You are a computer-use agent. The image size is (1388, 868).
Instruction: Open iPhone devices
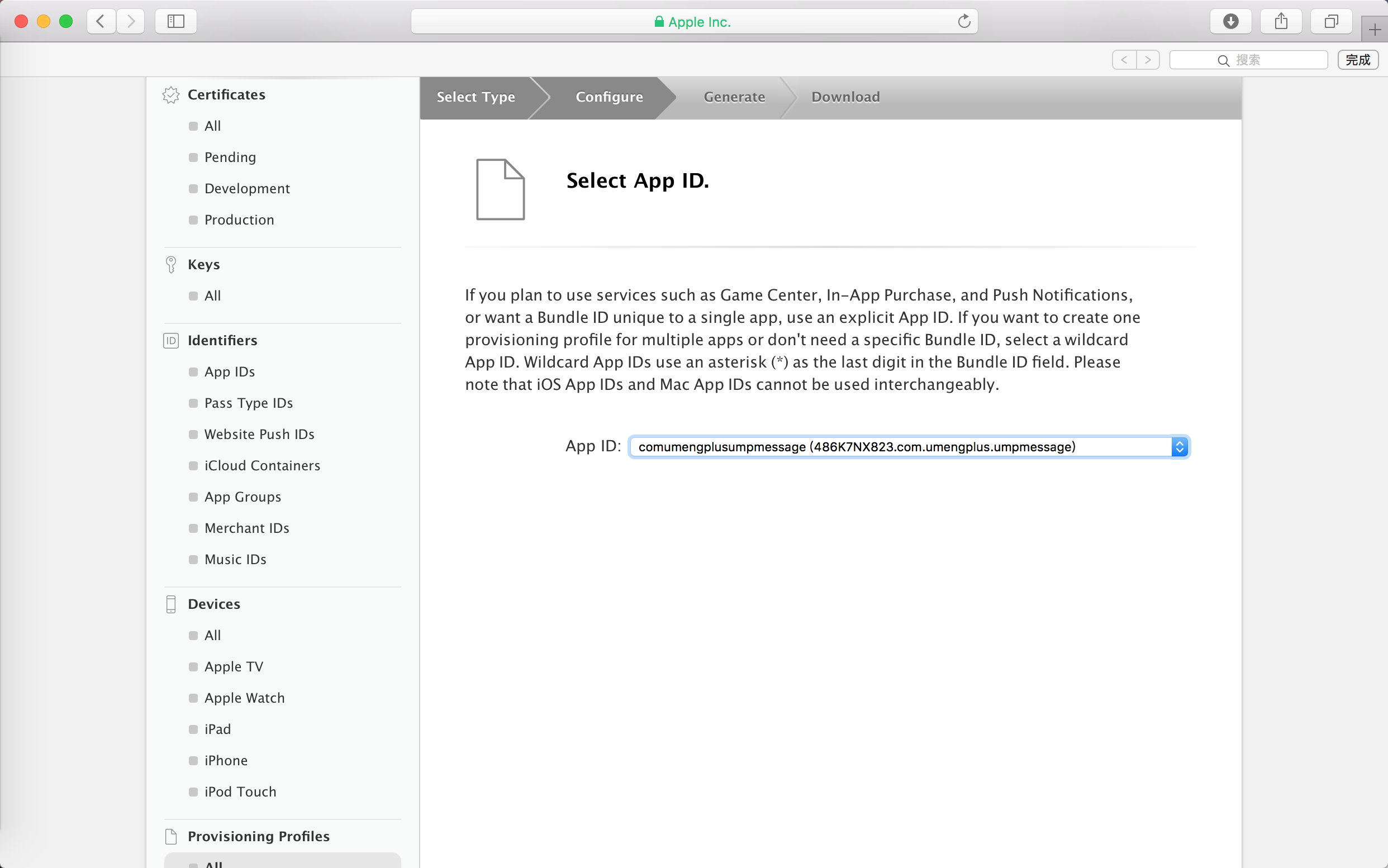(x=226, y=761)
